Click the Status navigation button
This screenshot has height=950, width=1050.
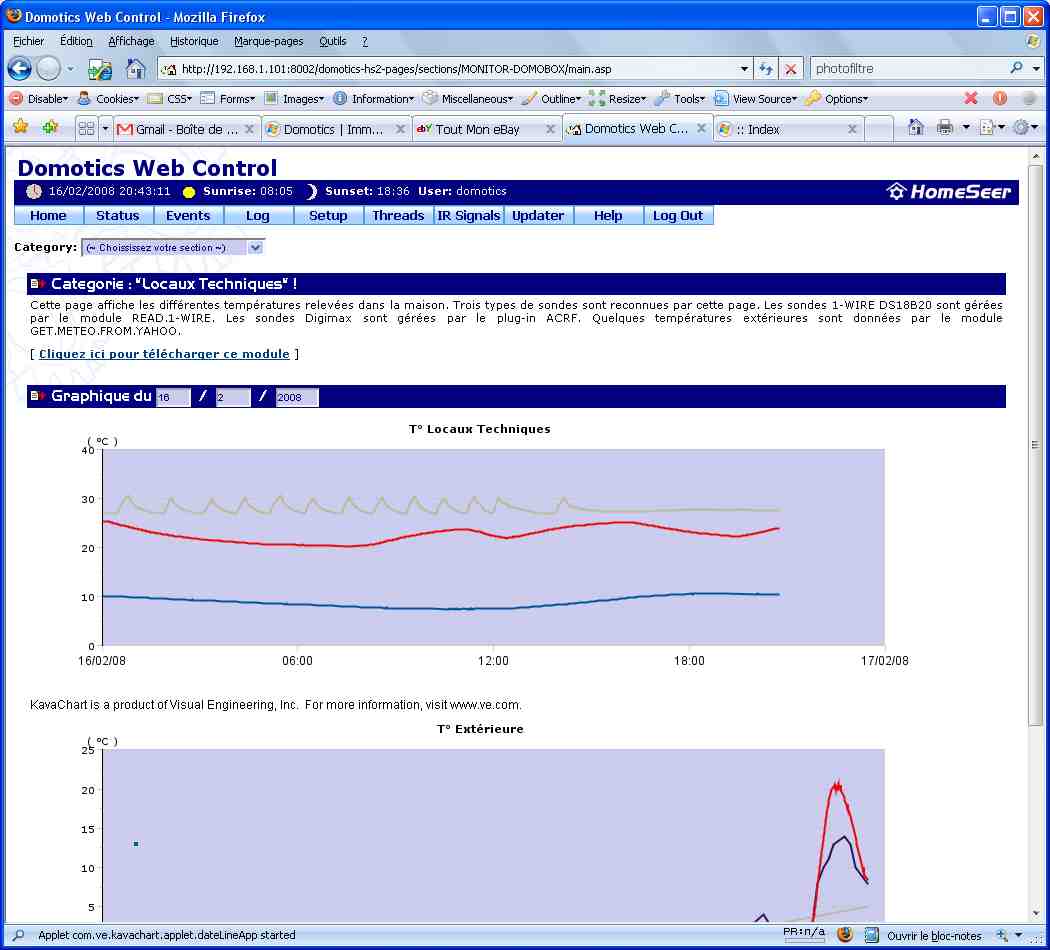[118, 216]
